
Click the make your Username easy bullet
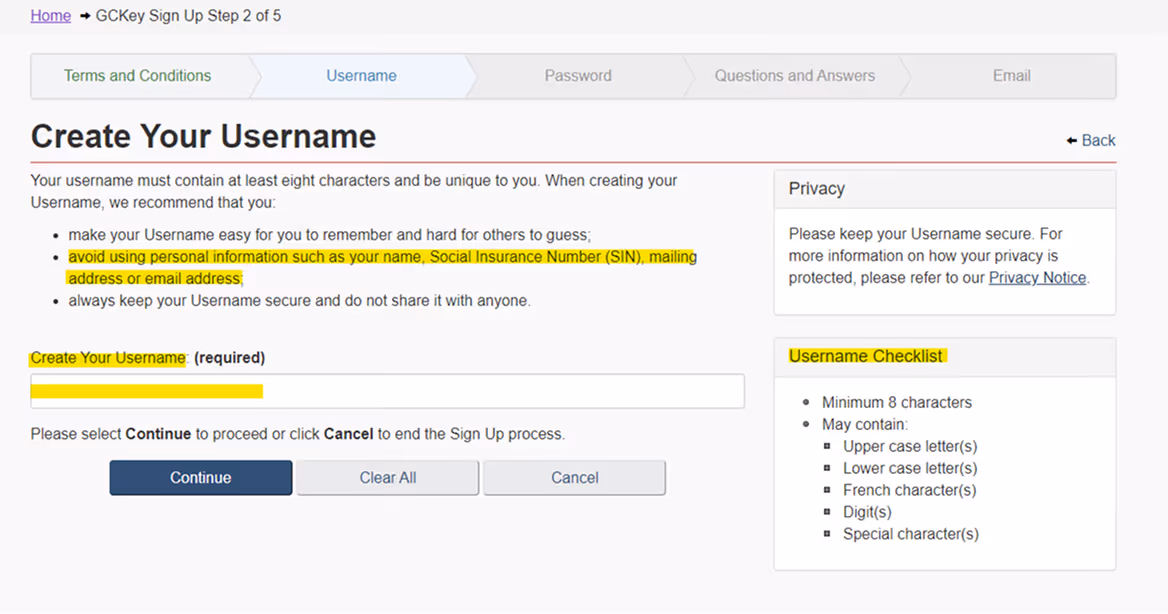(329, 235)
